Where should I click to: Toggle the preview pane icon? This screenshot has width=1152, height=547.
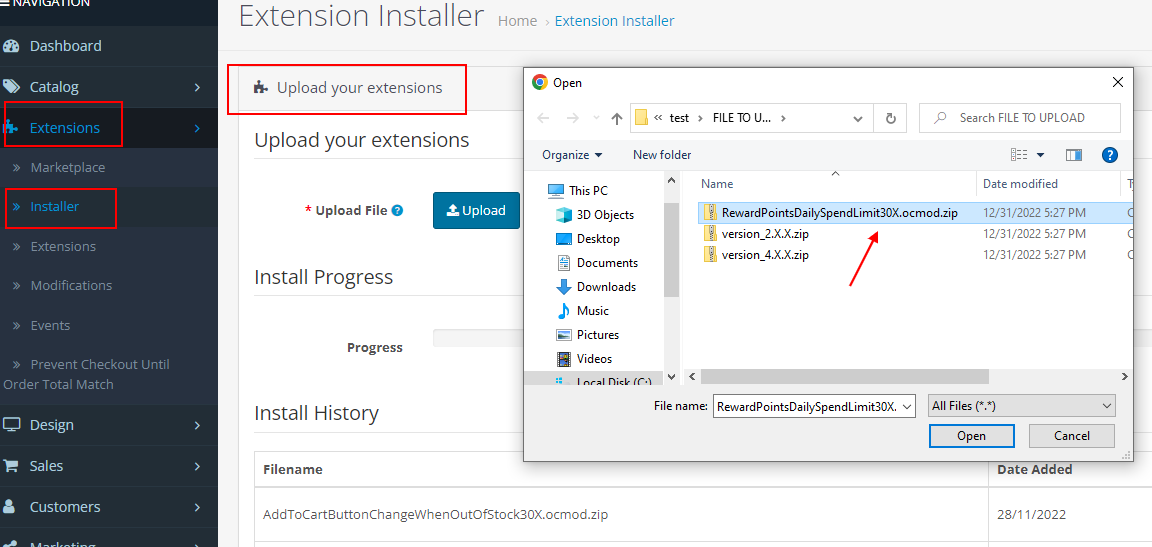(x=1074, y=155)
